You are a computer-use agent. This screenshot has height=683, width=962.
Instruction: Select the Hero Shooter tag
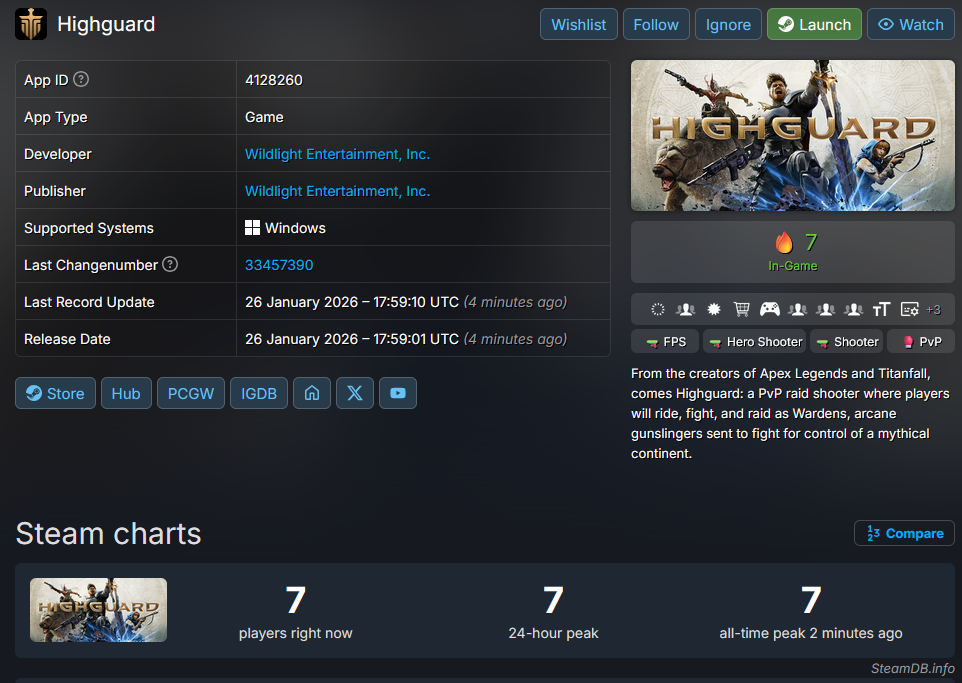(x=755, y=341)
